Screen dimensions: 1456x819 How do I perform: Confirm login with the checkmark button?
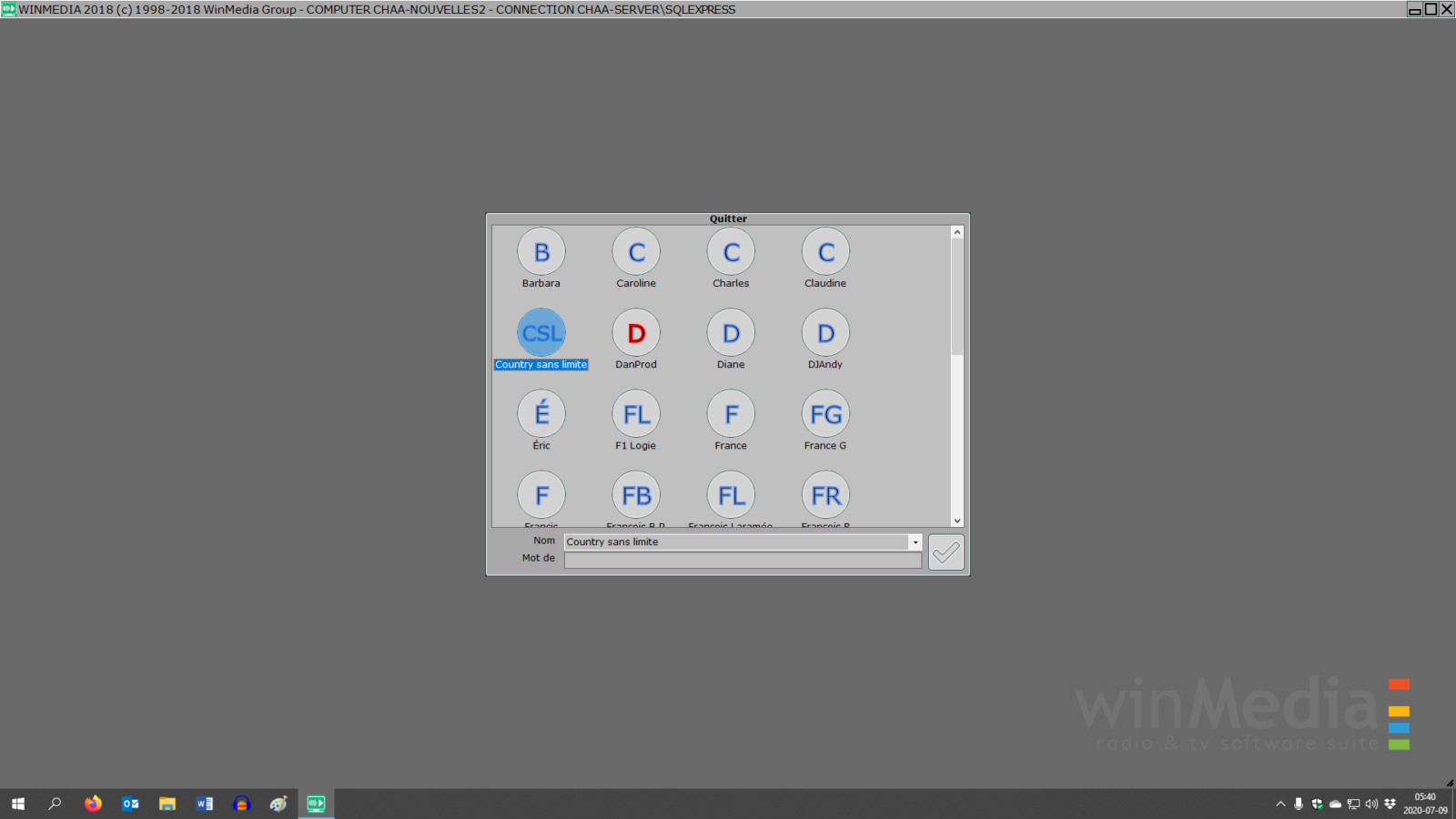(x=945, y=552)
